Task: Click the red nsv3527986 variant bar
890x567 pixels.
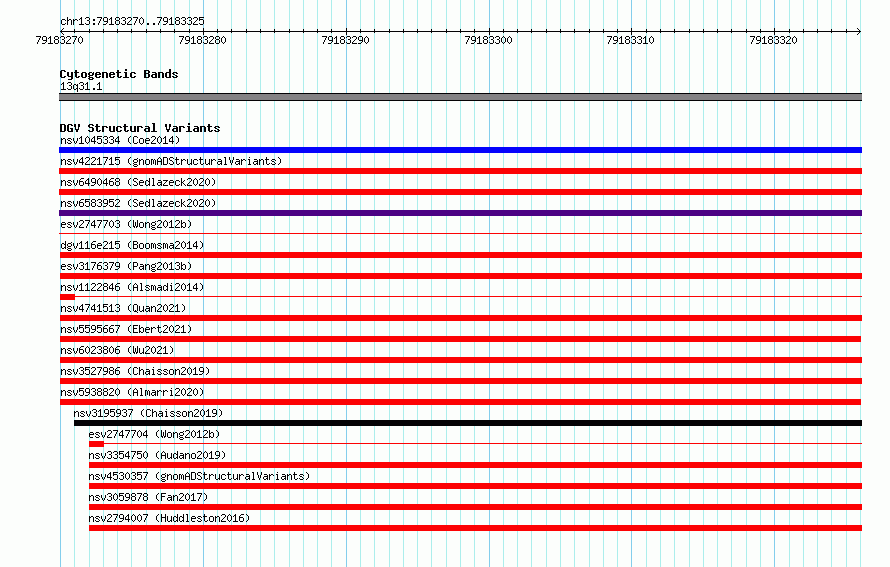Action: (x=460, y=381)
